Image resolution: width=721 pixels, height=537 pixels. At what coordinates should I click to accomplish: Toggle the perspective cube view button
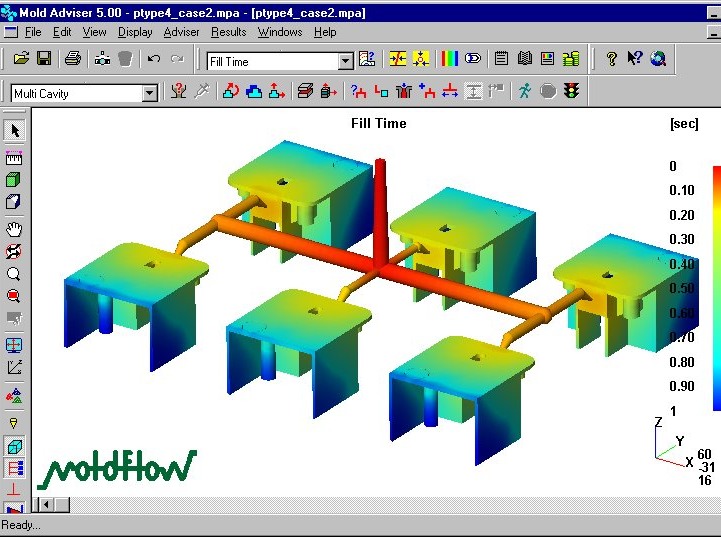[x=14, y=447]
